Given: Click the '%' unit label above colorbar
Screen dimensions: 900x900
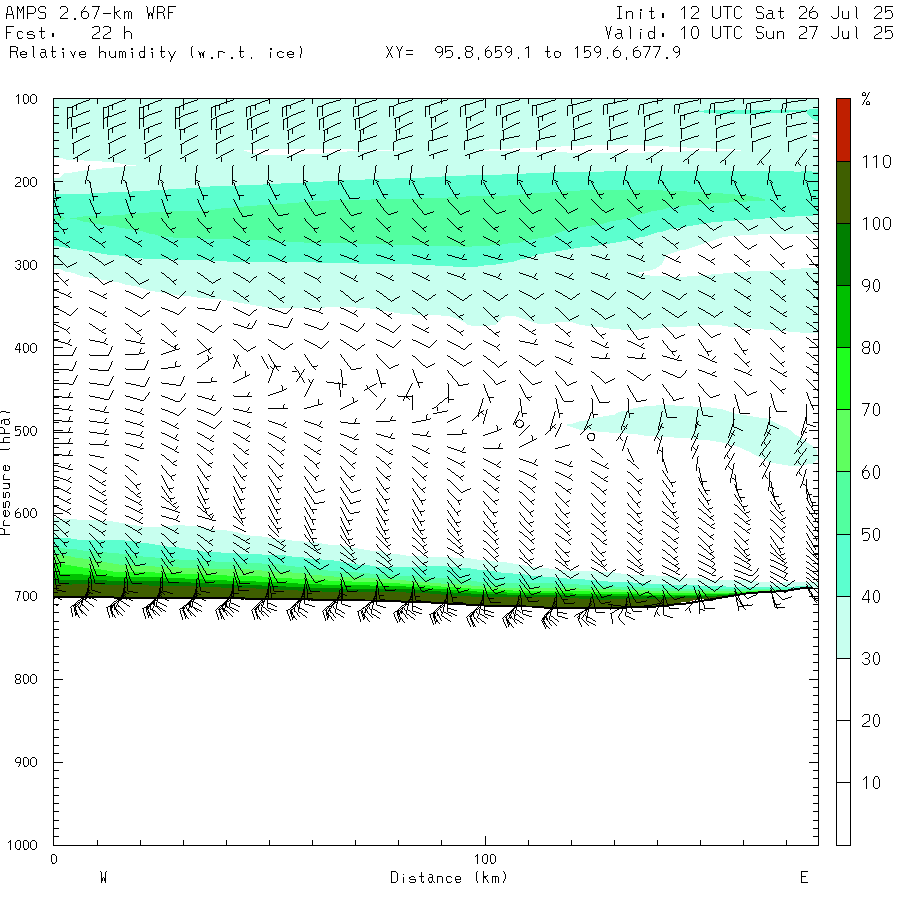Looking at the screenshot, I should click(x=866, y=99).
